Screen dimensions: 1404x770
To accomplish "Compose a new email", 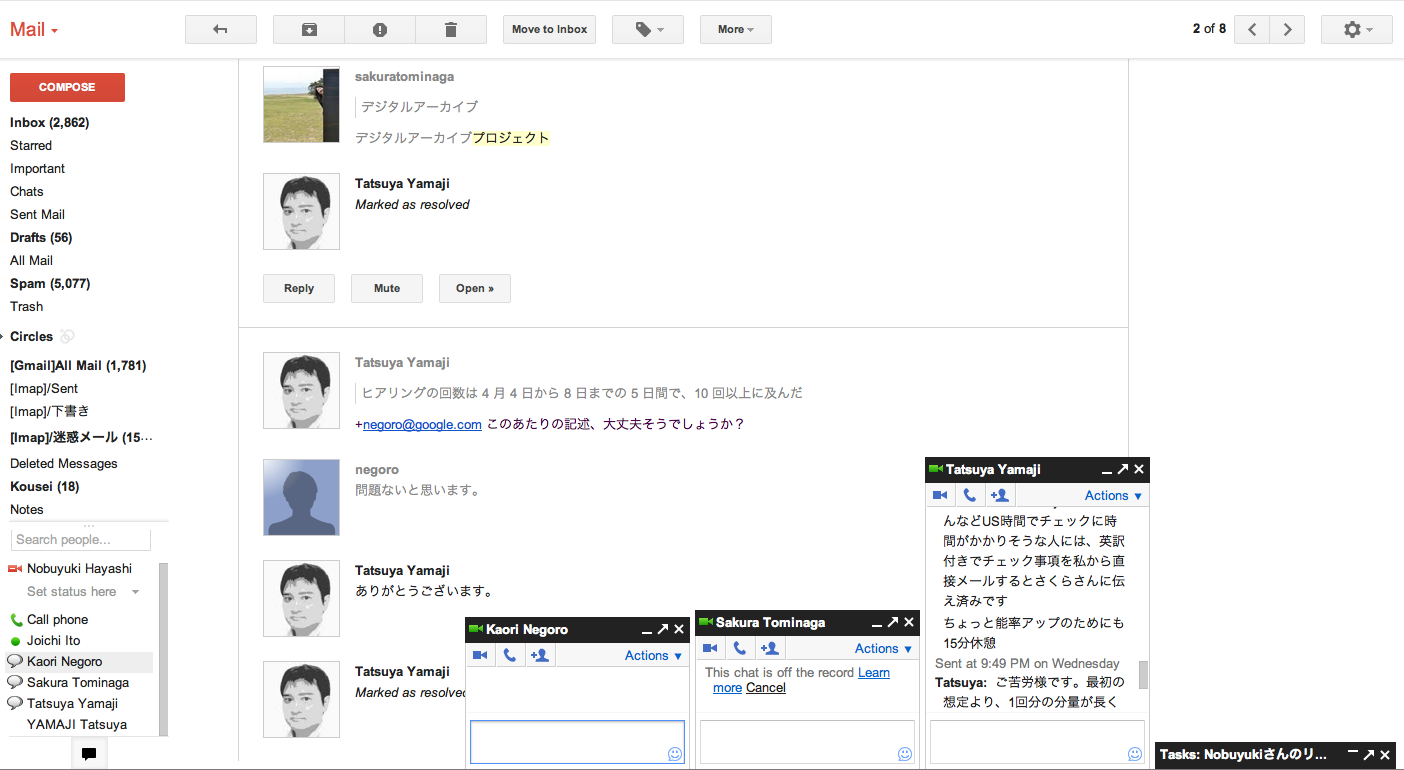I will pos(67,87).
